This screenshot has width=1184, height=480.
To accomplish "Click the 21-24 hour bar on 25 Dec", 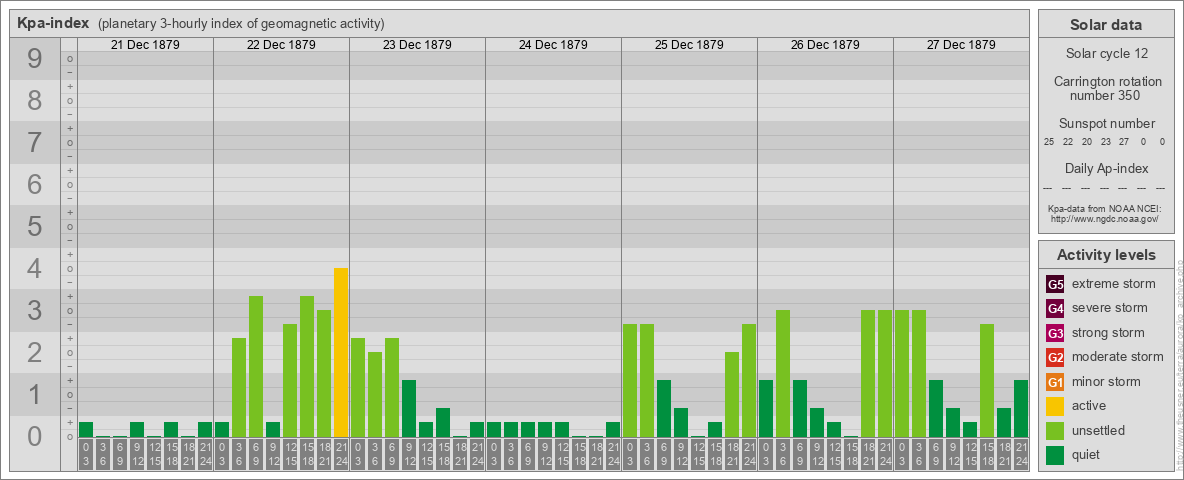I will coord(748,380).
